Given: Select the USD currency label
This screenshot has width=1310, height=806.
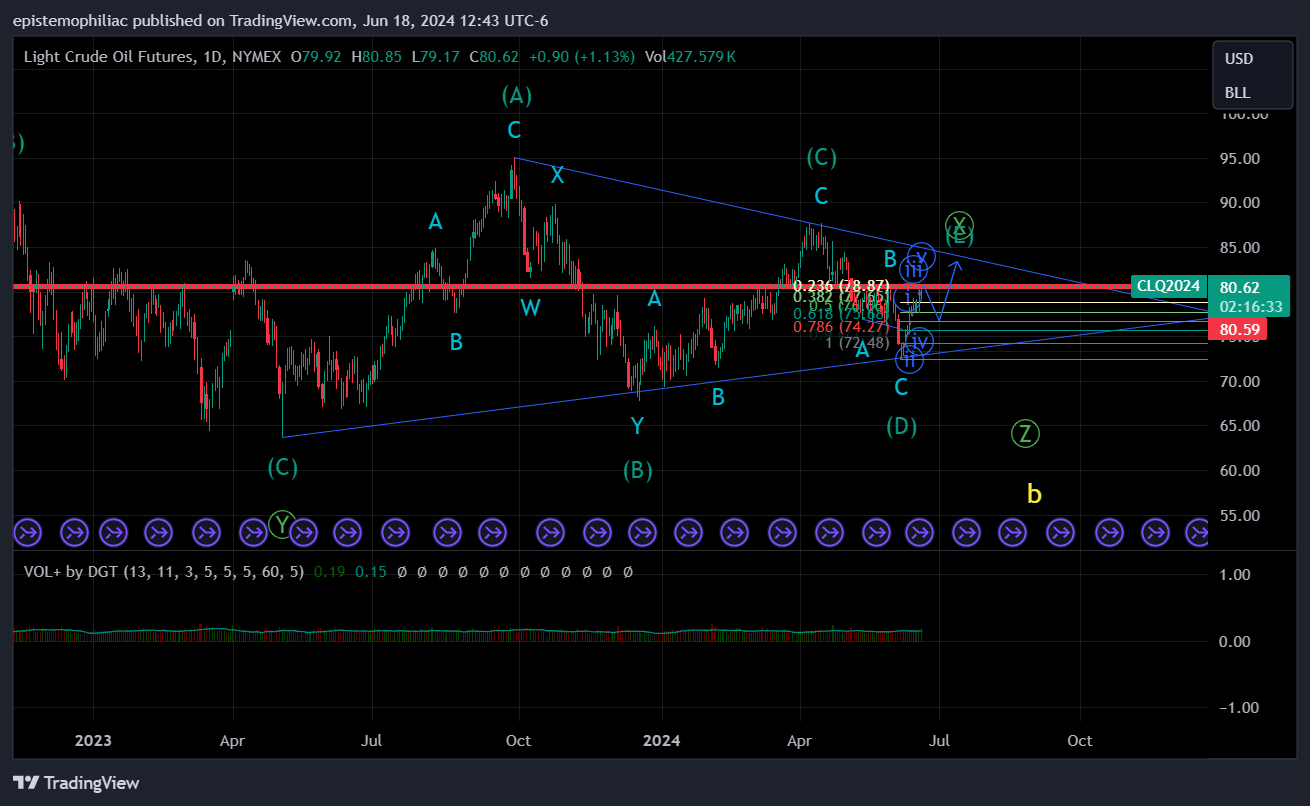Looking at the screenshot, I should click(x=1239, y=58).
